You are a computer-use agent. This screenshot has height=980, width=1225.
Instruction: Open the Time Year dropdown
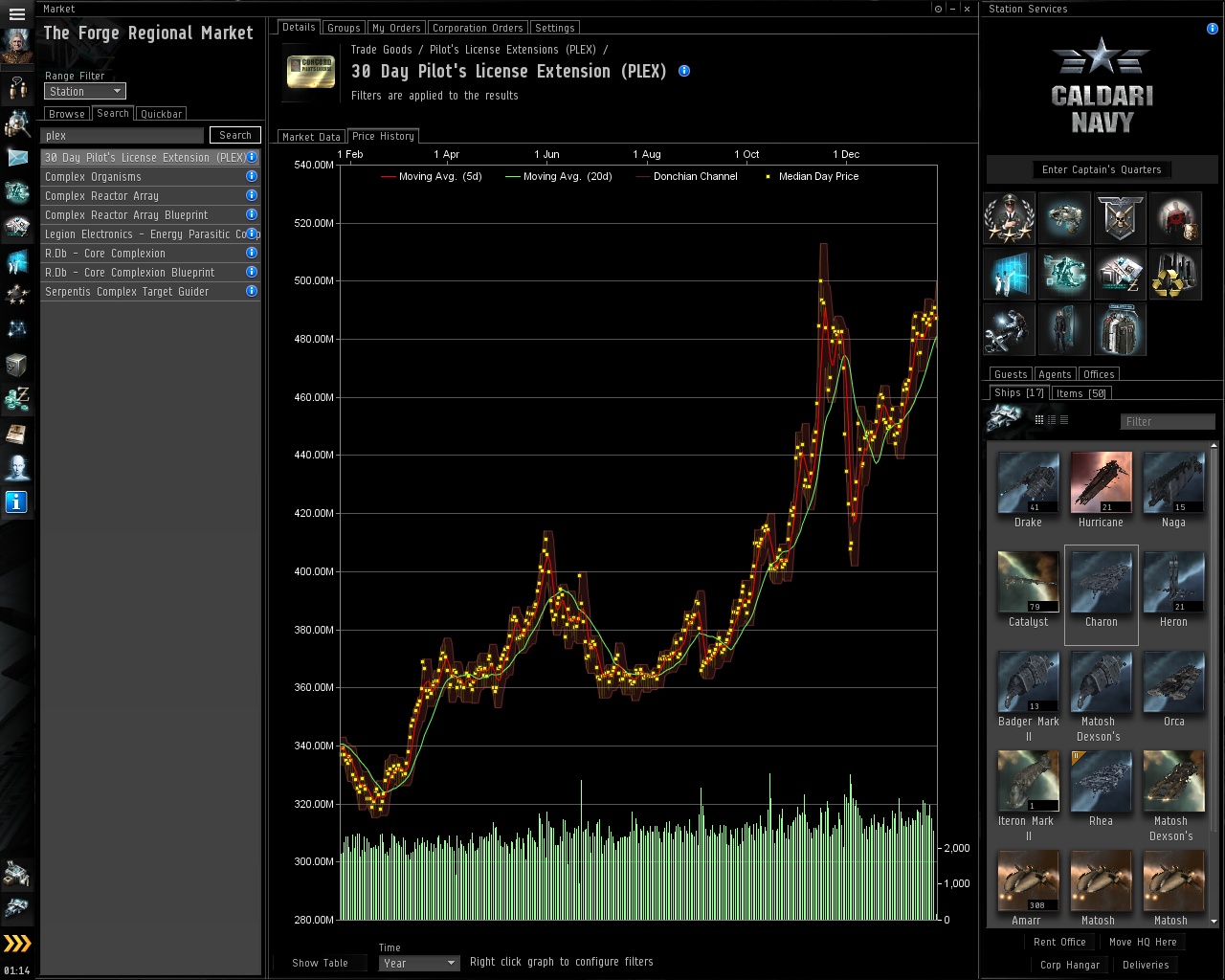tap(419, 963)
